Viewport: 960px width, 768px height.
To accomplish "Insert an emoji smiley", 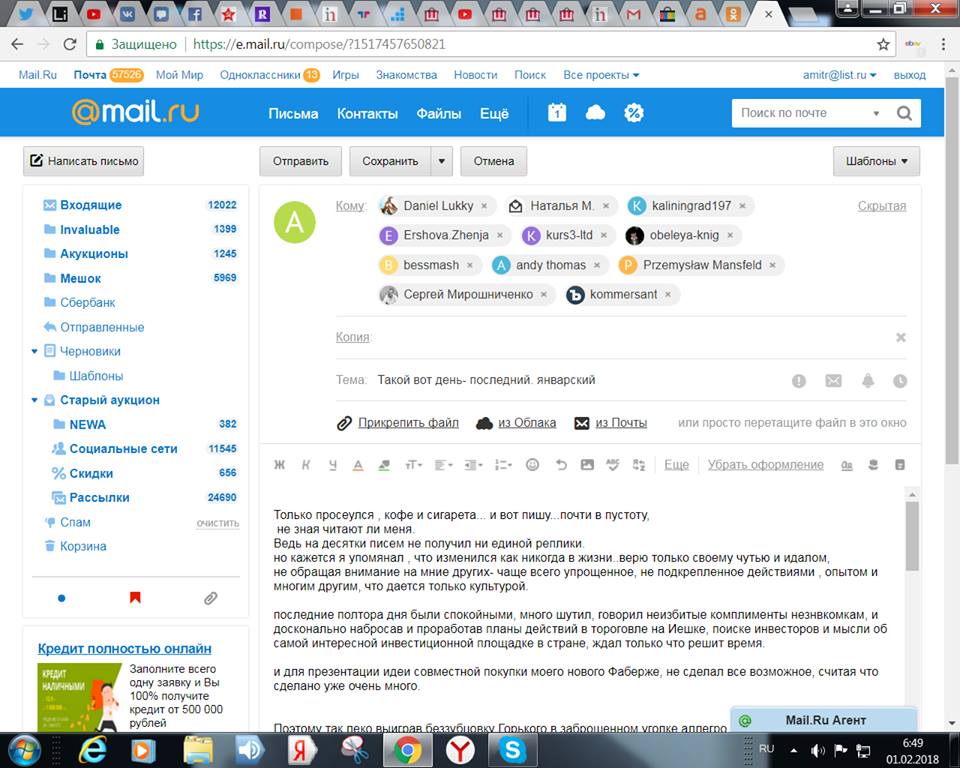I will click(x=533, y=465).
